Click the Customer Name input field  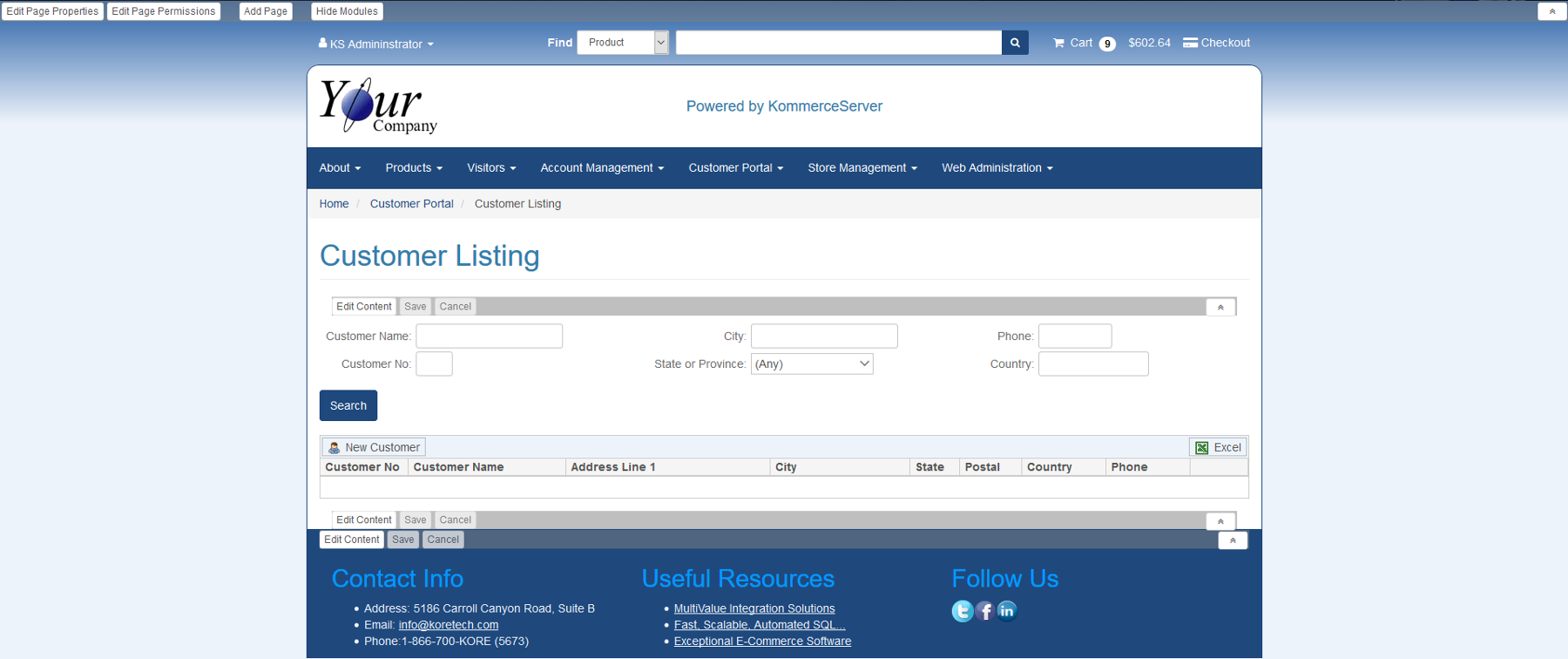pos(489,336)
